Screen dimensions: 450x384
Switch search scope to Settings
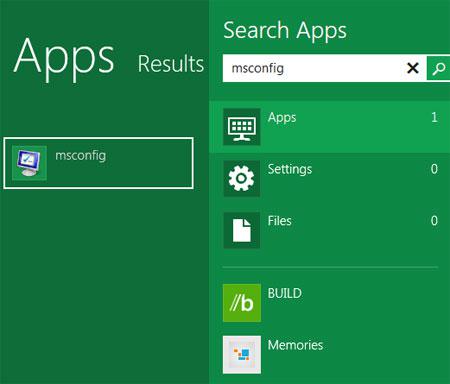[290, 169]
